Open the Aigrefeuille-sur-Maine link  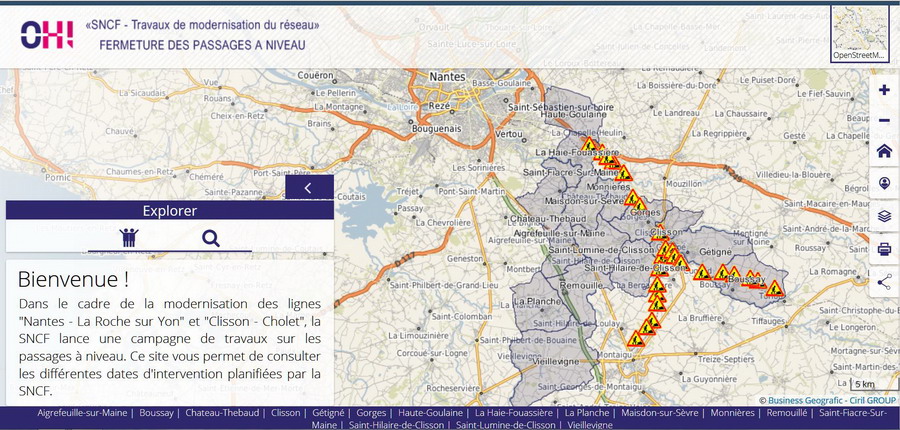[84, 412]
